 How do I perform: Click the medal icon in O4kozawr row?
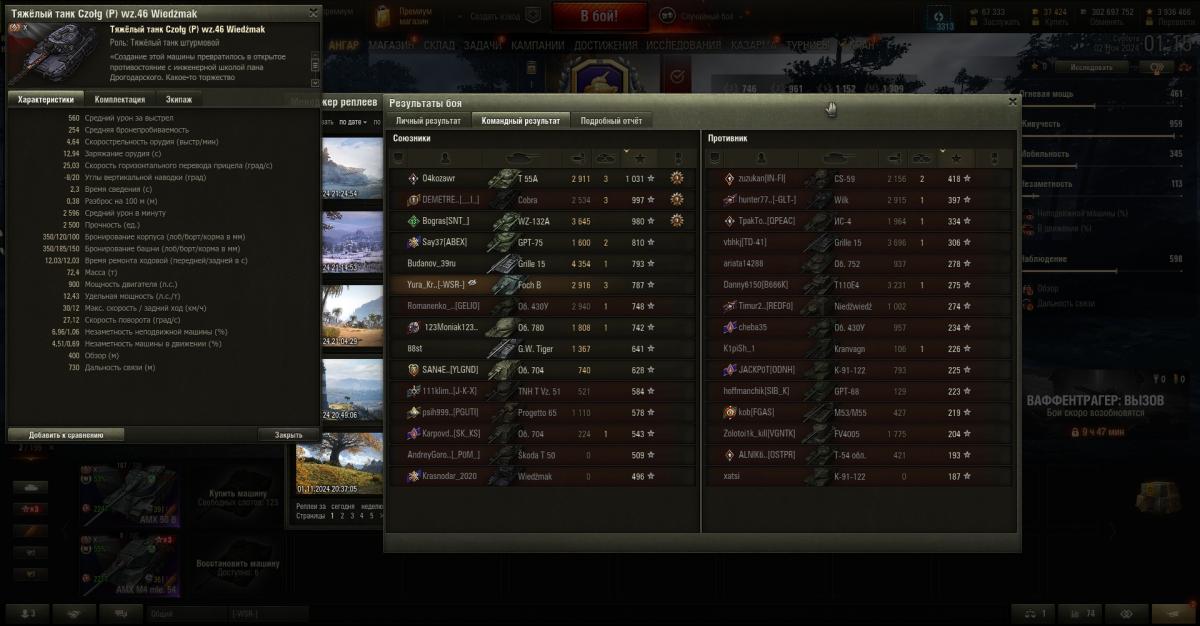coord(677,178)
